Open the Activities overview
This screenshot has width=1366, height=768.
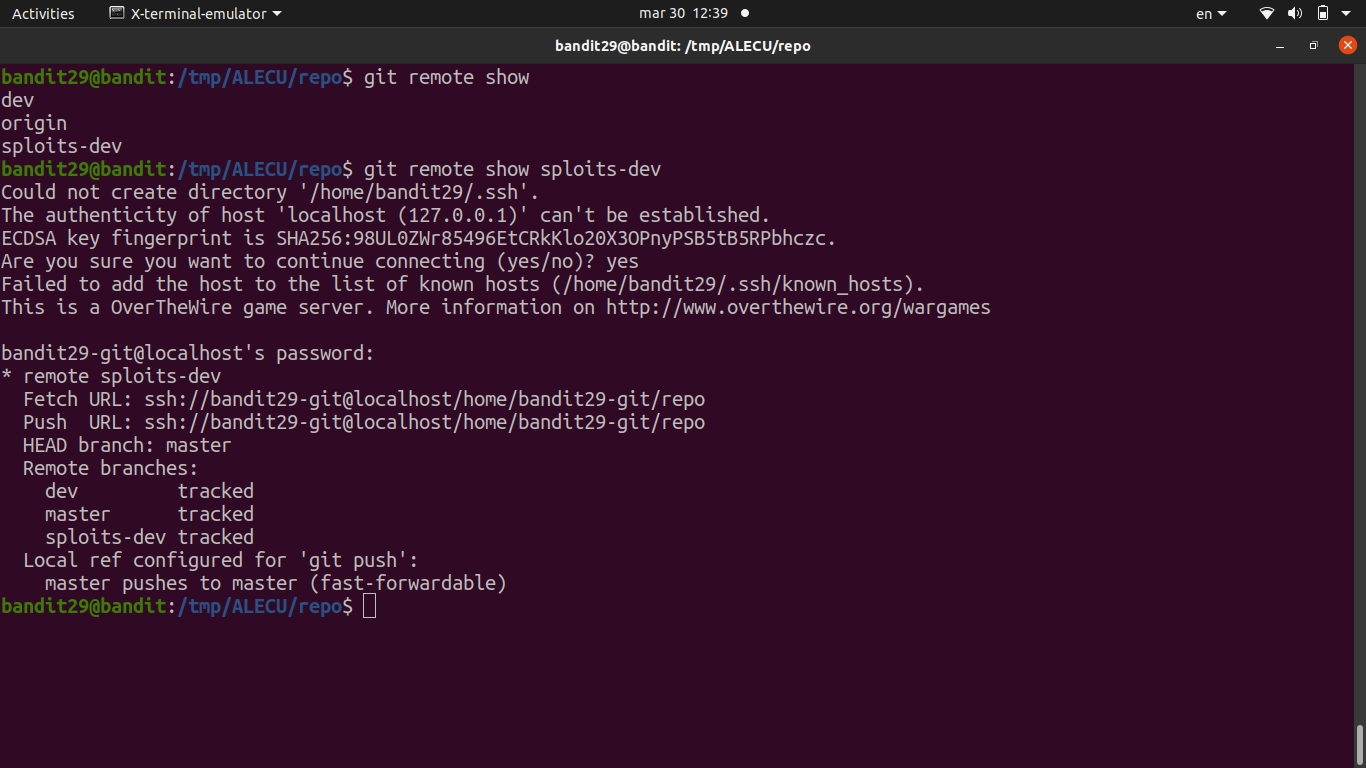pyautogui.click(x=43, y=14)
